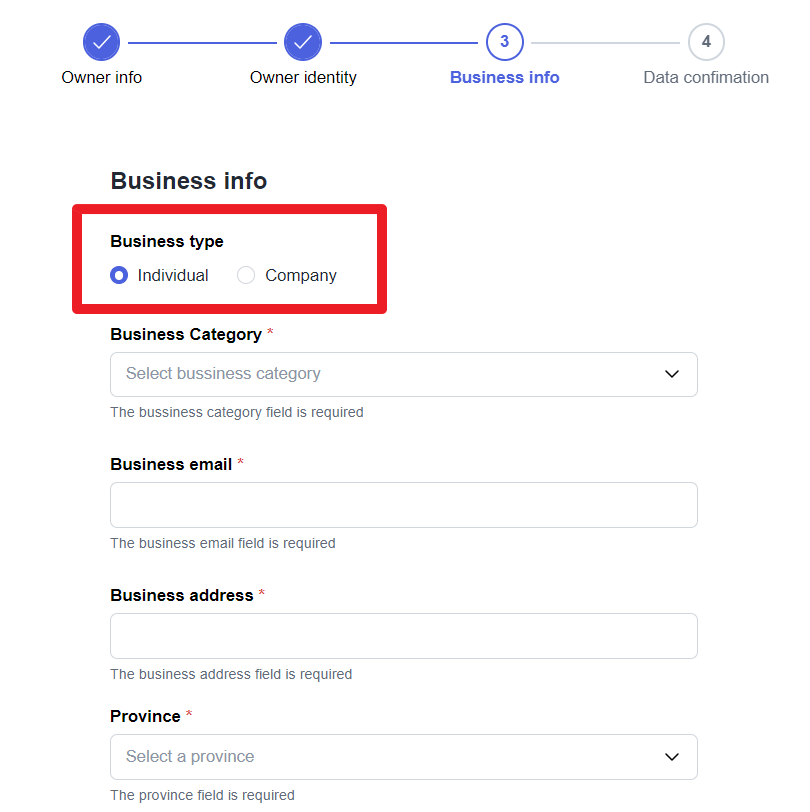Click the step 4 circle icon
The width and height of the screenshot is (810, 812).
point(706,42)
